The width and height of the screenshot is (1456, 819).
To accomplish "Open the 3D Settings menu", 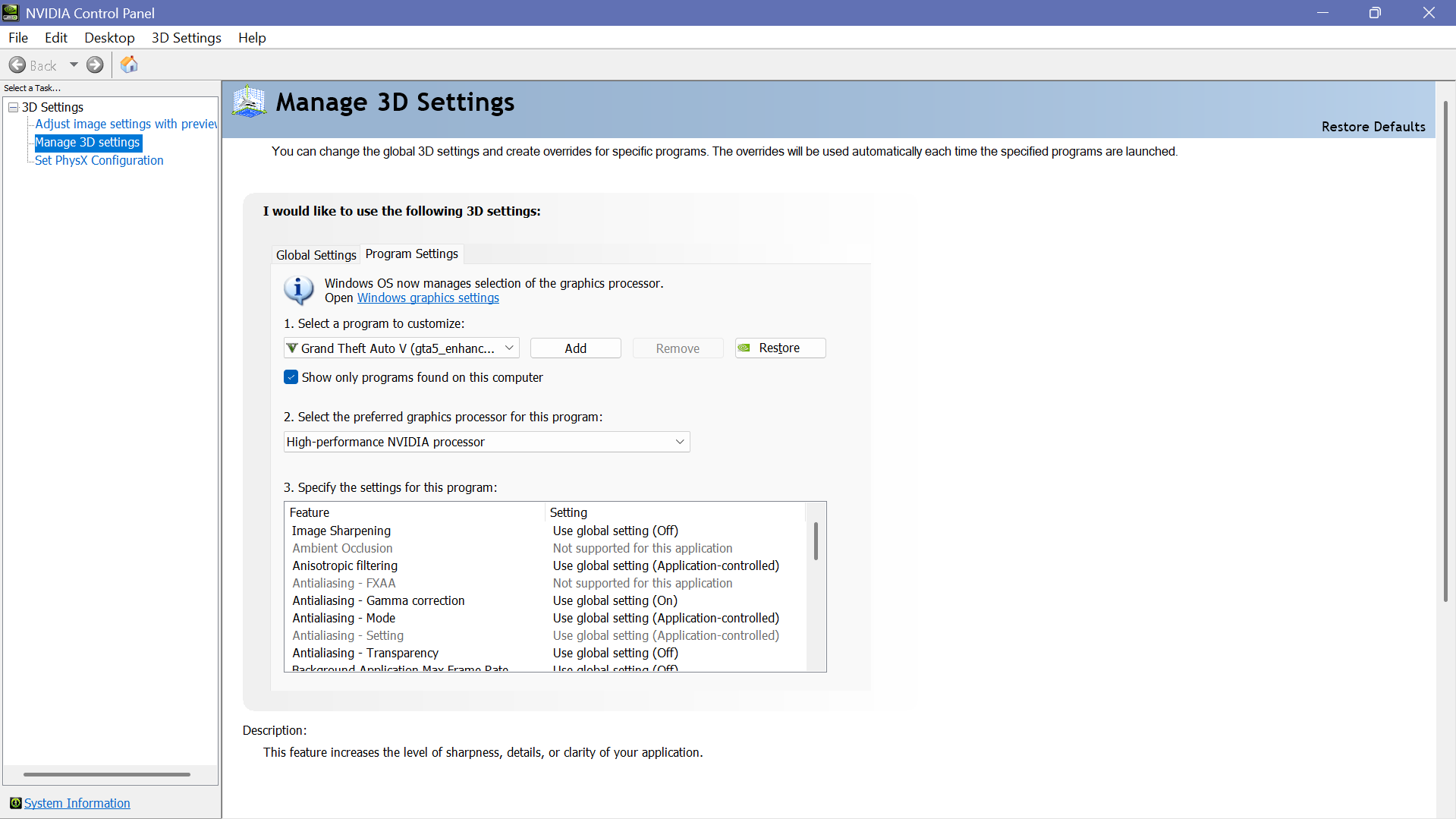I will (x=187, y=38).
